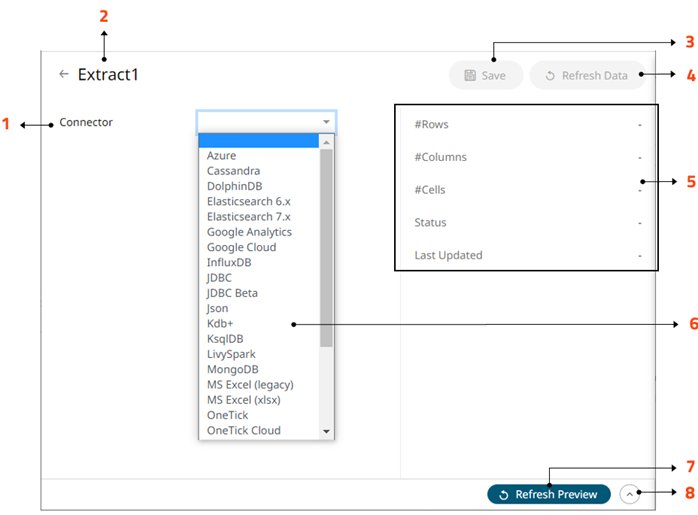Click the dropdown list scroll-up arrow
The width and height of the screenshot is (698, 515).
pos(326,142)
